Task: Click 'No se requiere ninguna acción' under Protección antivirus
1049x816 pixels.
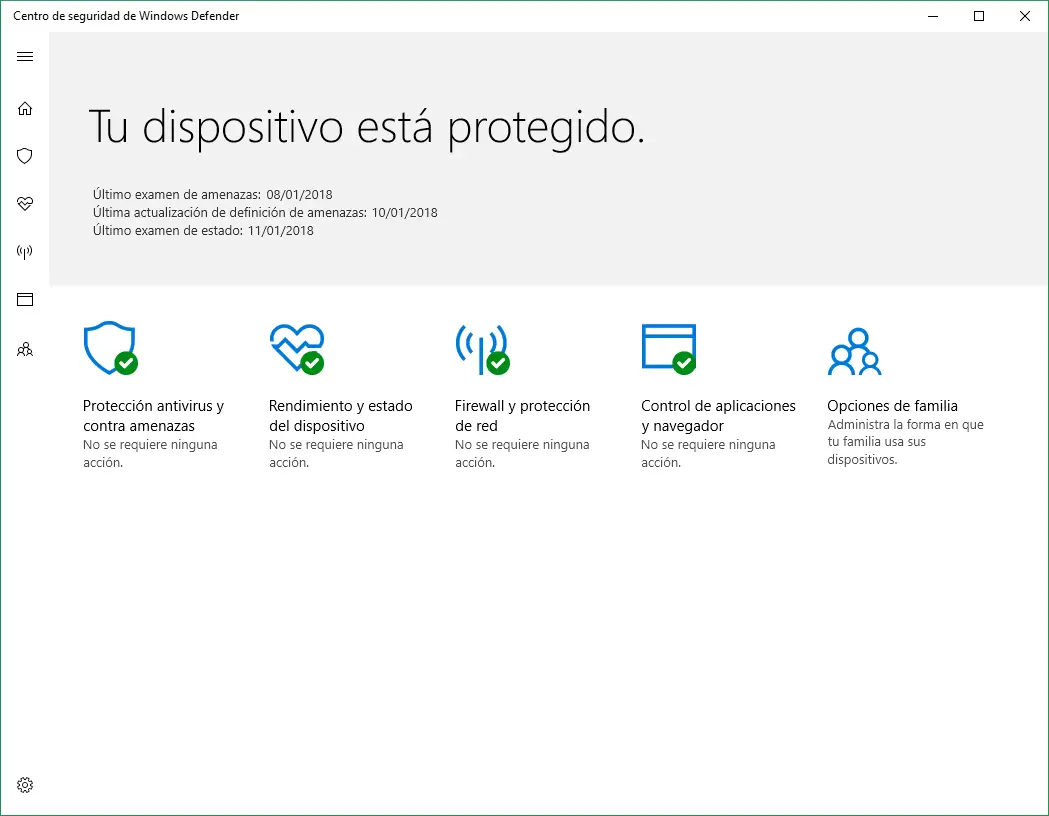Action: 150,453
